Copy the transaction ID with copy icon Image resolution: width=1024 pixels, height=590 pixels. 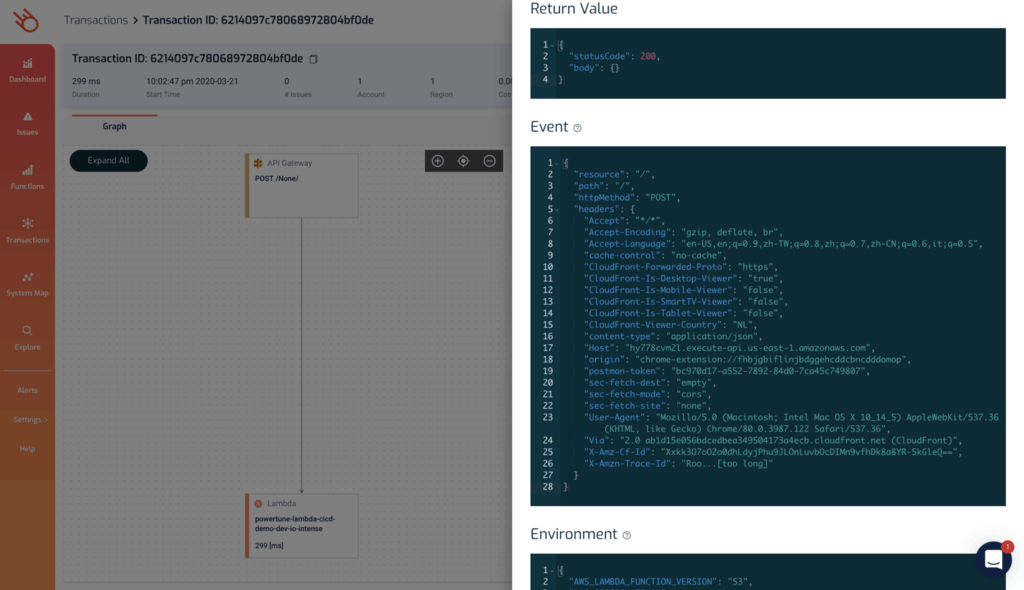[x=313, y=59]
